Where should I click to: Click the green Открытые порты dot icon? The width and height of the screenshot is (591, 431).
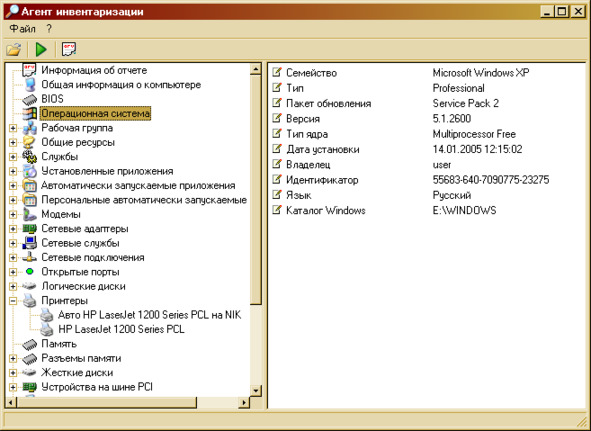[x=29, y=271]
